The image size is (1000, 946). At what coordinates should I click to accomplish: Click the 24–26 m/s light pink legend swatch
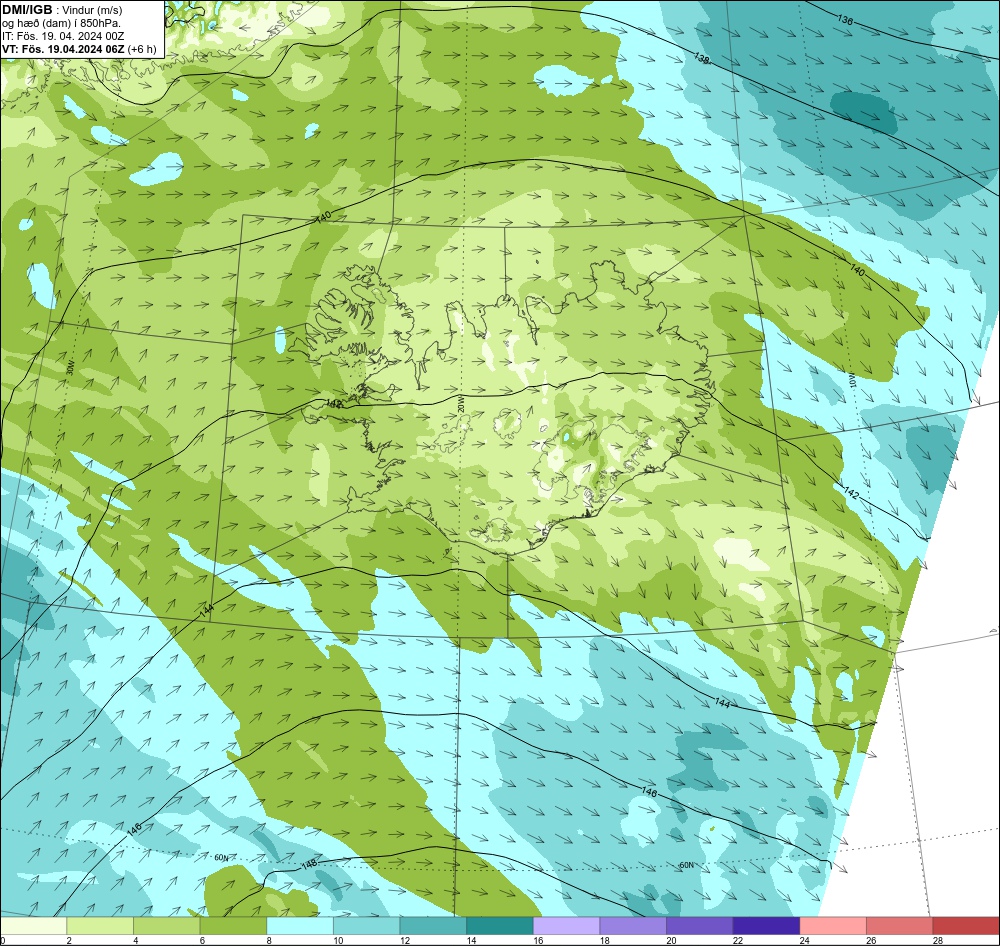[833, 926]
